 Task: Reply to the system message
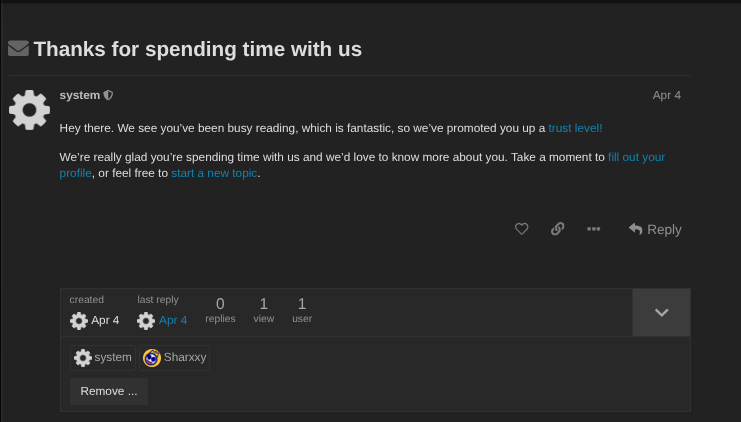click(x=655, y=229)
